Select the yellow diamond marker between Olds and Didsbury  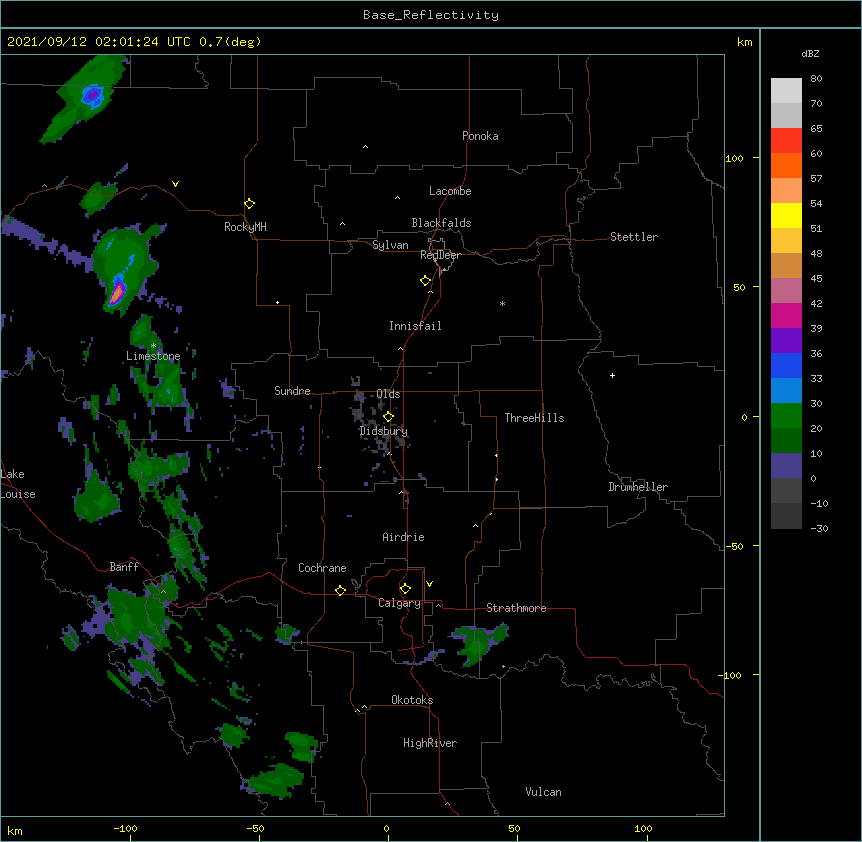click(x=388, y=417)
